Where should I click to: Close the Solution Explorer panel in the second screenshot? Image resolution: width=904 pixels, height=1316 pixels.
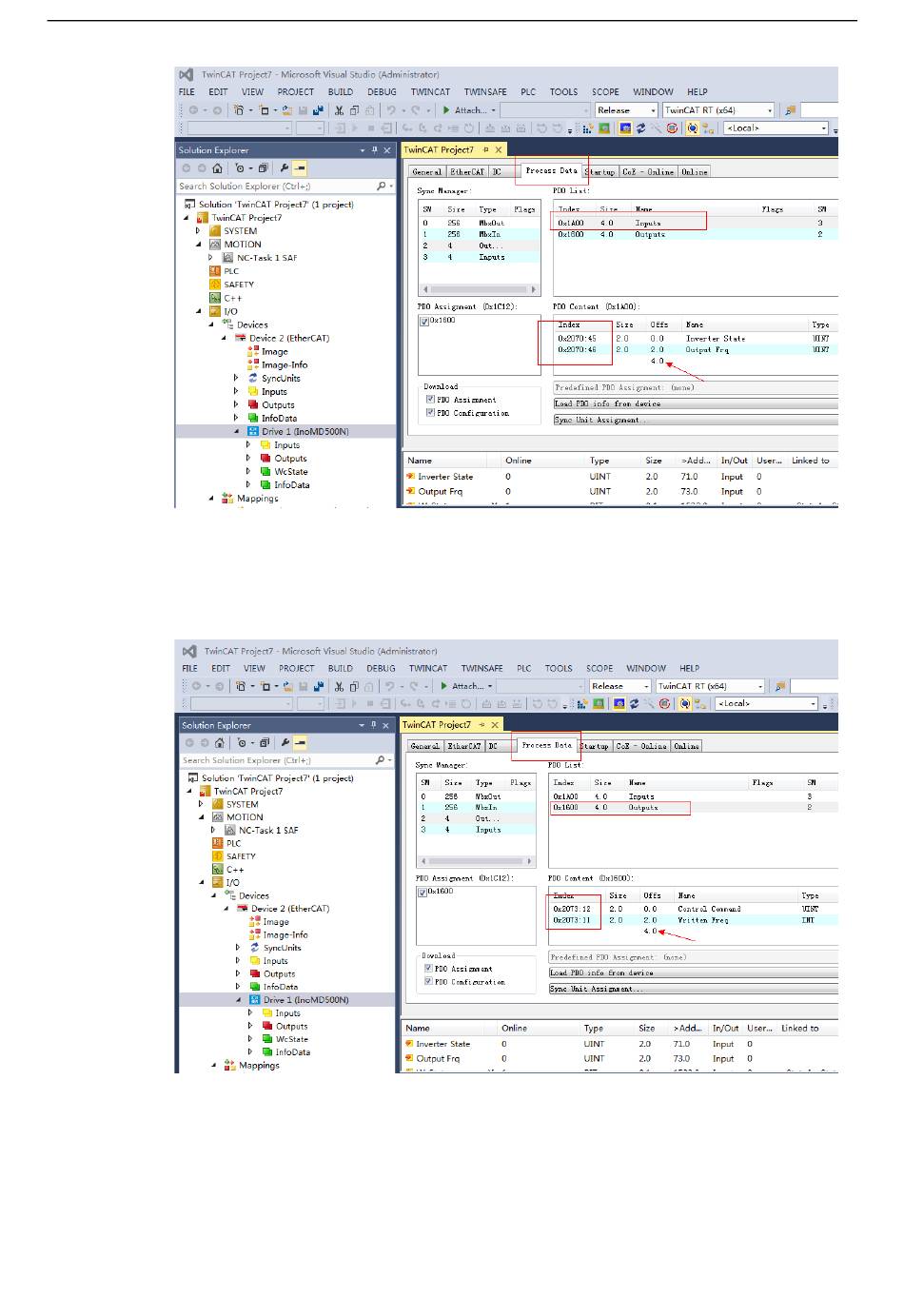385,725
